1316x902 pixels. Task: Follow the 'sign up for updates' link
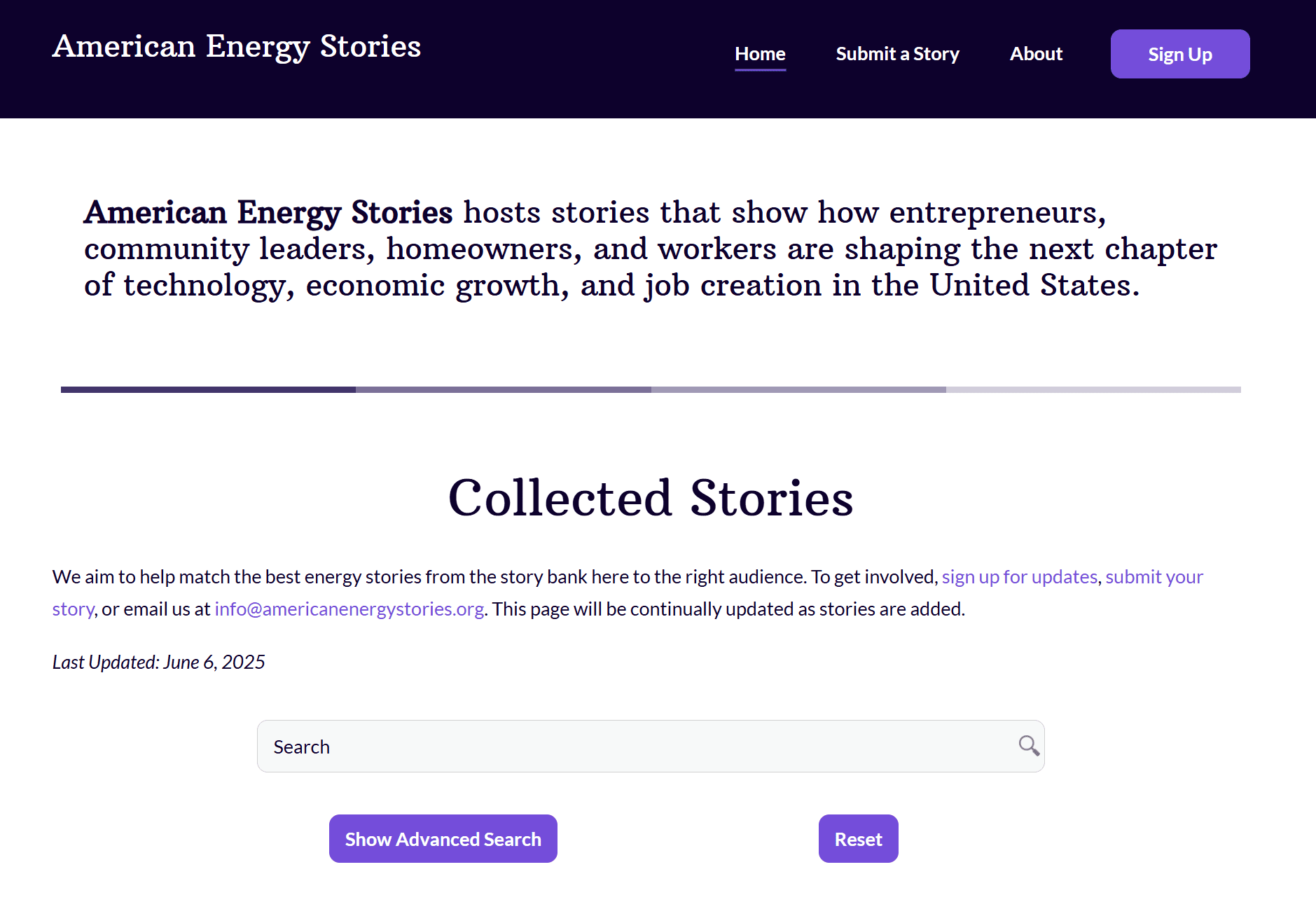click(x=1019, y=576)
